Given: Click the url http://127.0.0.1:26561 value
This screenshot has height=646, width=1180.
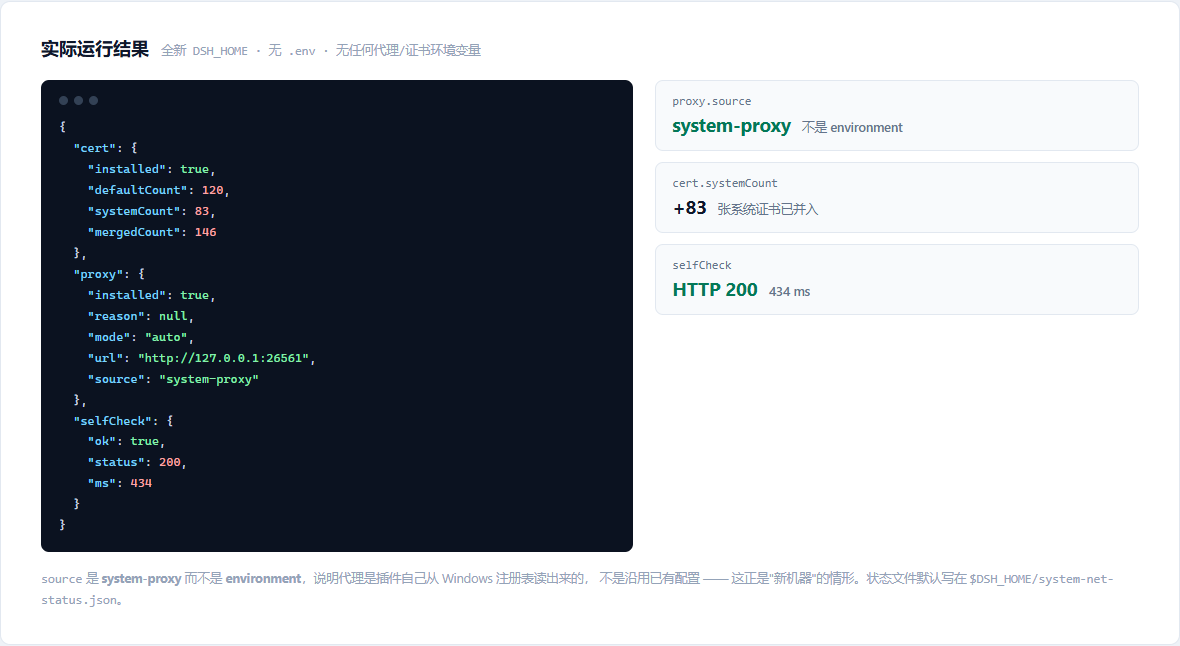Looking at the screenshot, I should (x=224, y=358).
